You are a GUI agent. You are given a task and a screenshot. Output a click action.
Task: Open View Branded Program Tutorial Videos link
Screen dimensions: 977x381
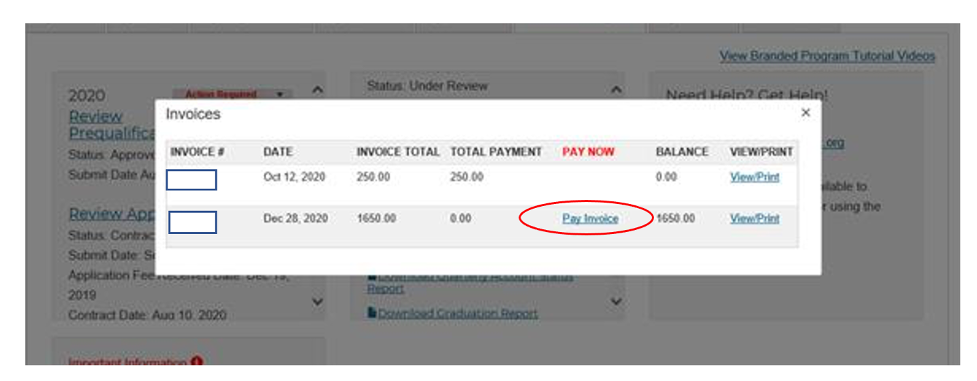click(827, 56)
